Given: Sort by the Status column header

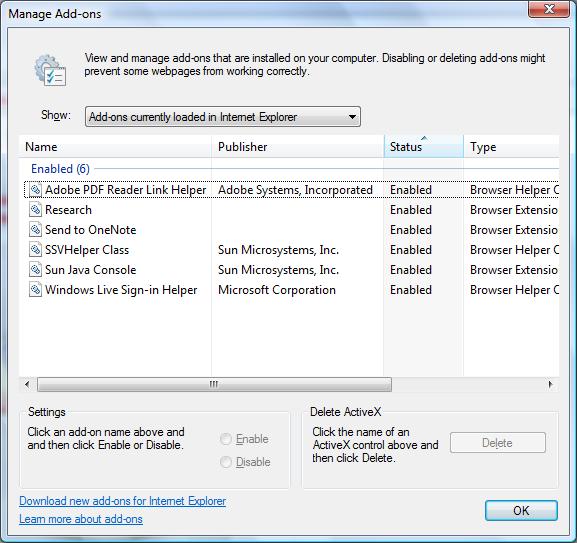Looking at the screenshot, I should point(423,146).
